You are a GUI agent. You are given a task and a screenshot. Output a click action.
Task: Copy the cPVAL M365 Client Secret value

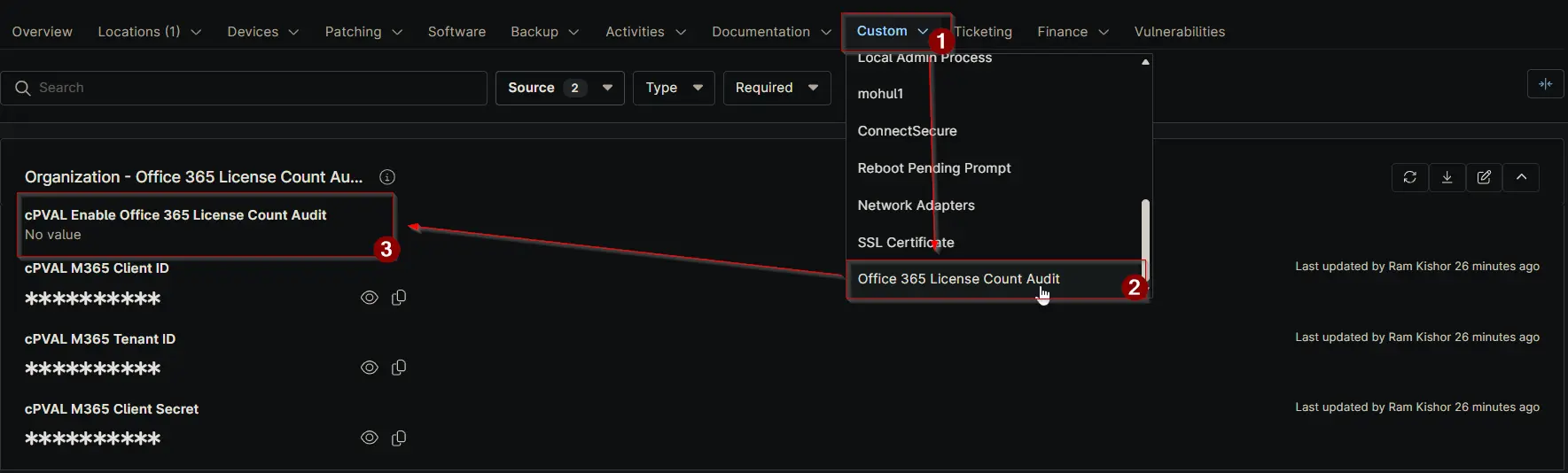click(x=399, y=438)
